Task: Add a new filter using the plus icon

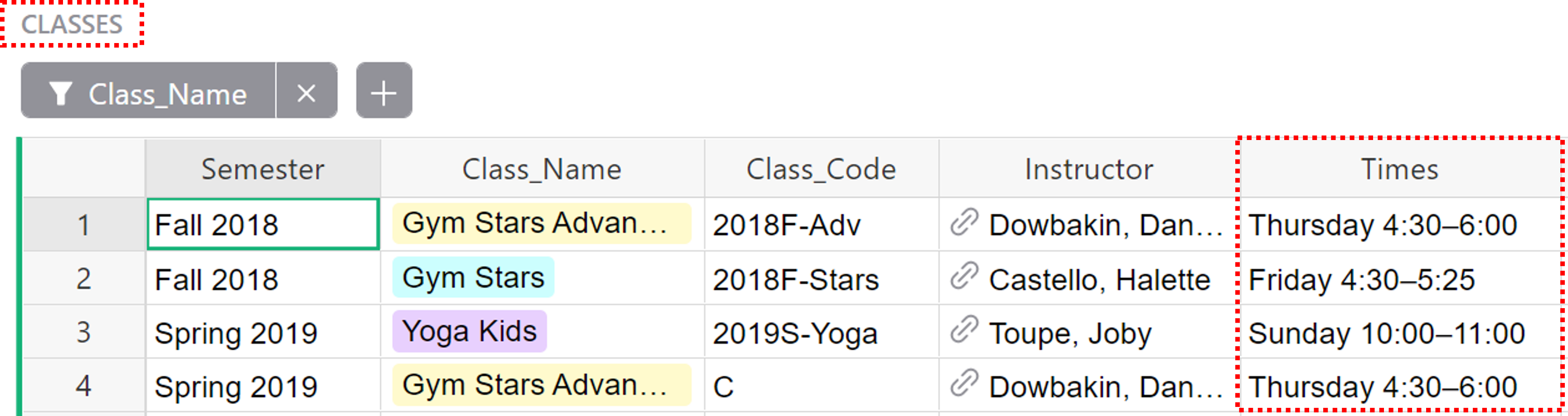Action: [x=384, y=92]
